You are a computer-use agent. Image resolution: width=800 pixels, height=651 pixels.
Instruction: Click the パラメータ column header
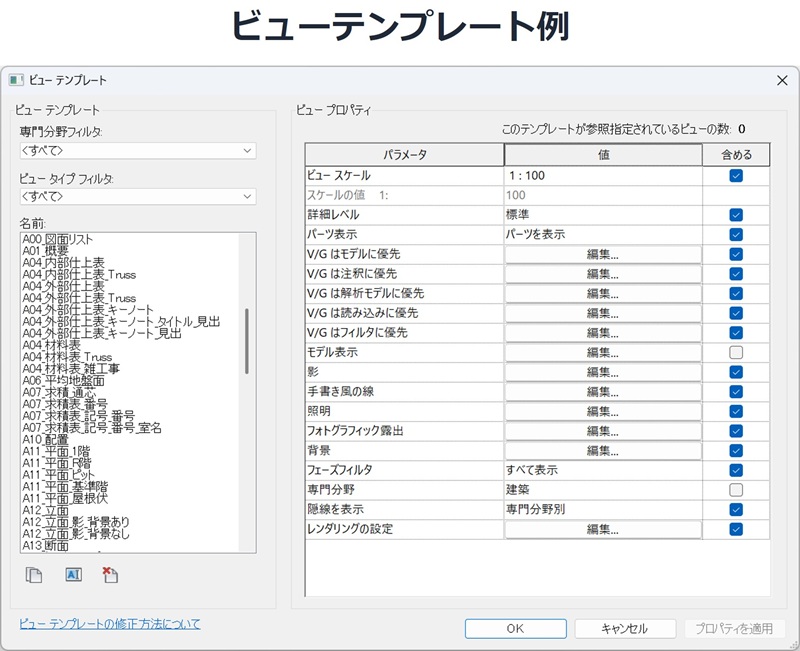pos(405,155)
